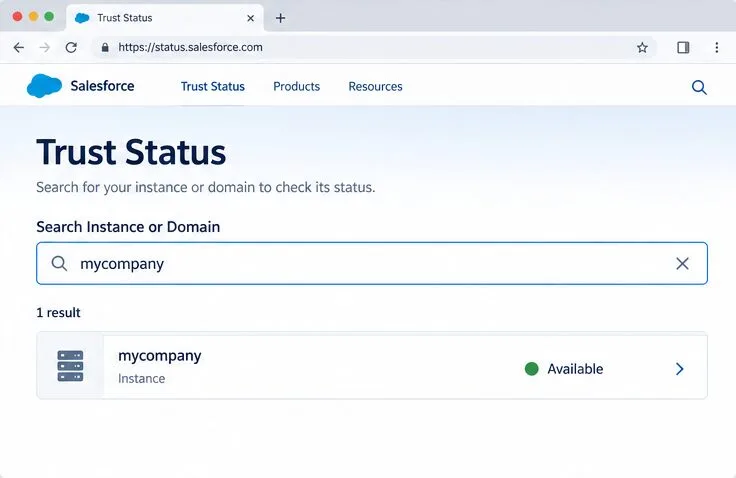Click the "Instance" label under mycompany
The height and width of the screenshot is (478, 736).
[x=141, y=379]
